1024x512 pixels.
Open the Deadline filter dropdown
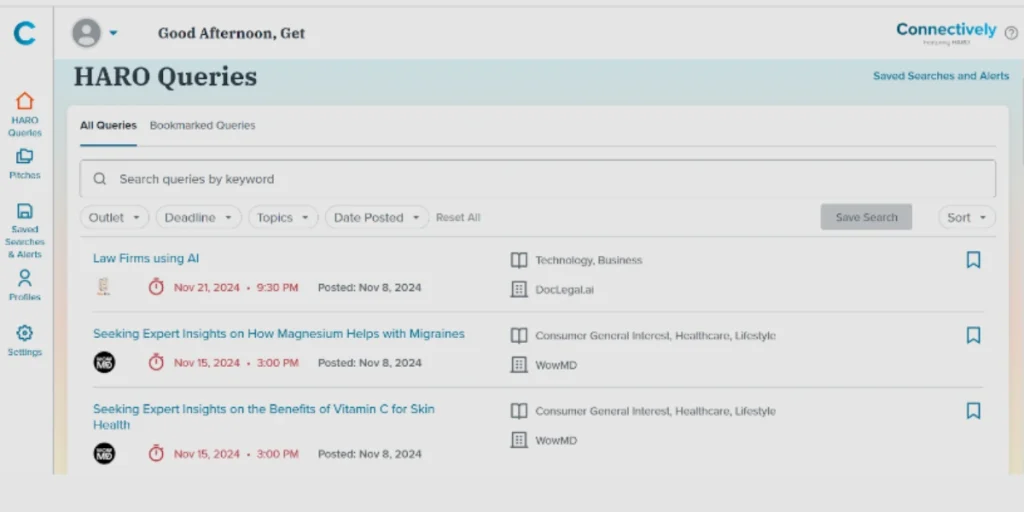tap(199, 217)
